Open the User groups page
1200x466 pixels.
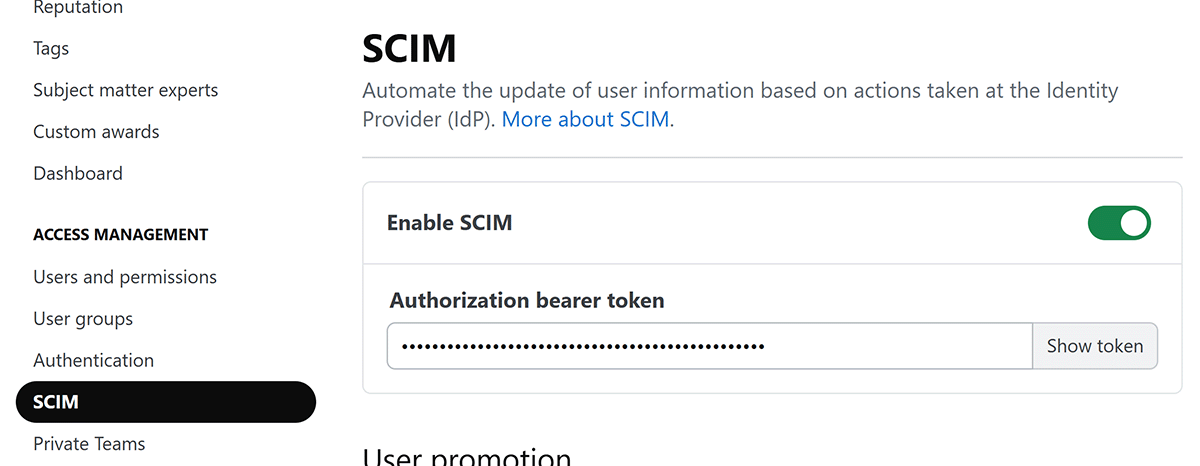tap(83, 319)
